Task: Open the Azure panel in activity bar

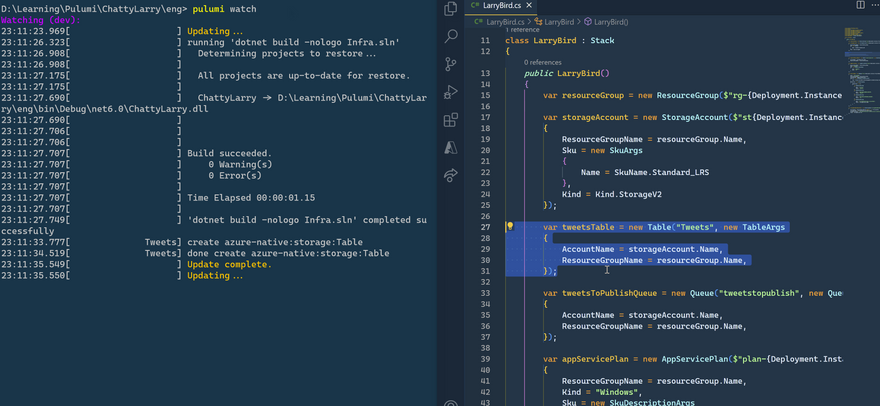Action: (451, 147)
